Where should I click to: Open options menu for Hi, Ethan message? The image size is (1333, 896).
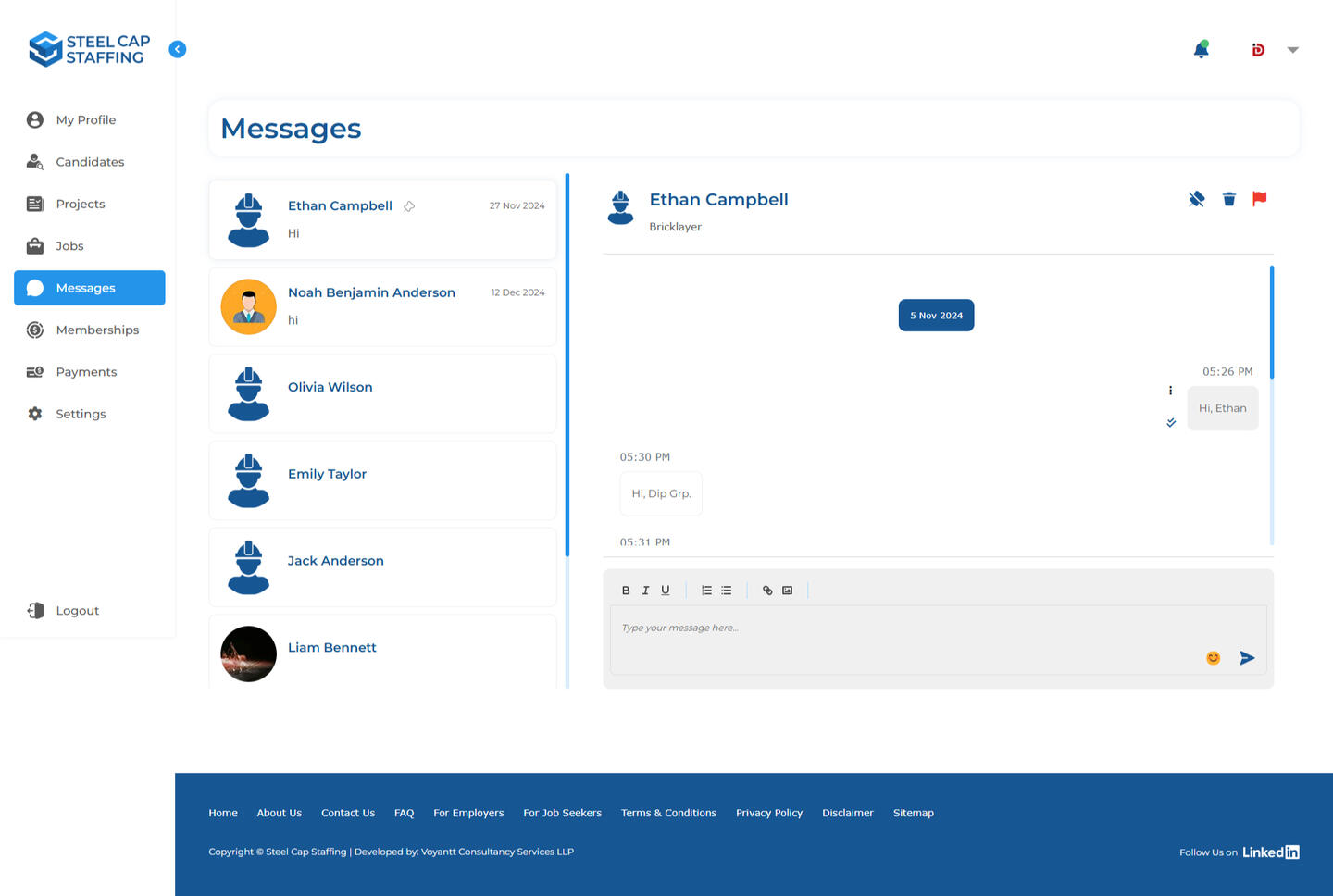click(1170, 391)
